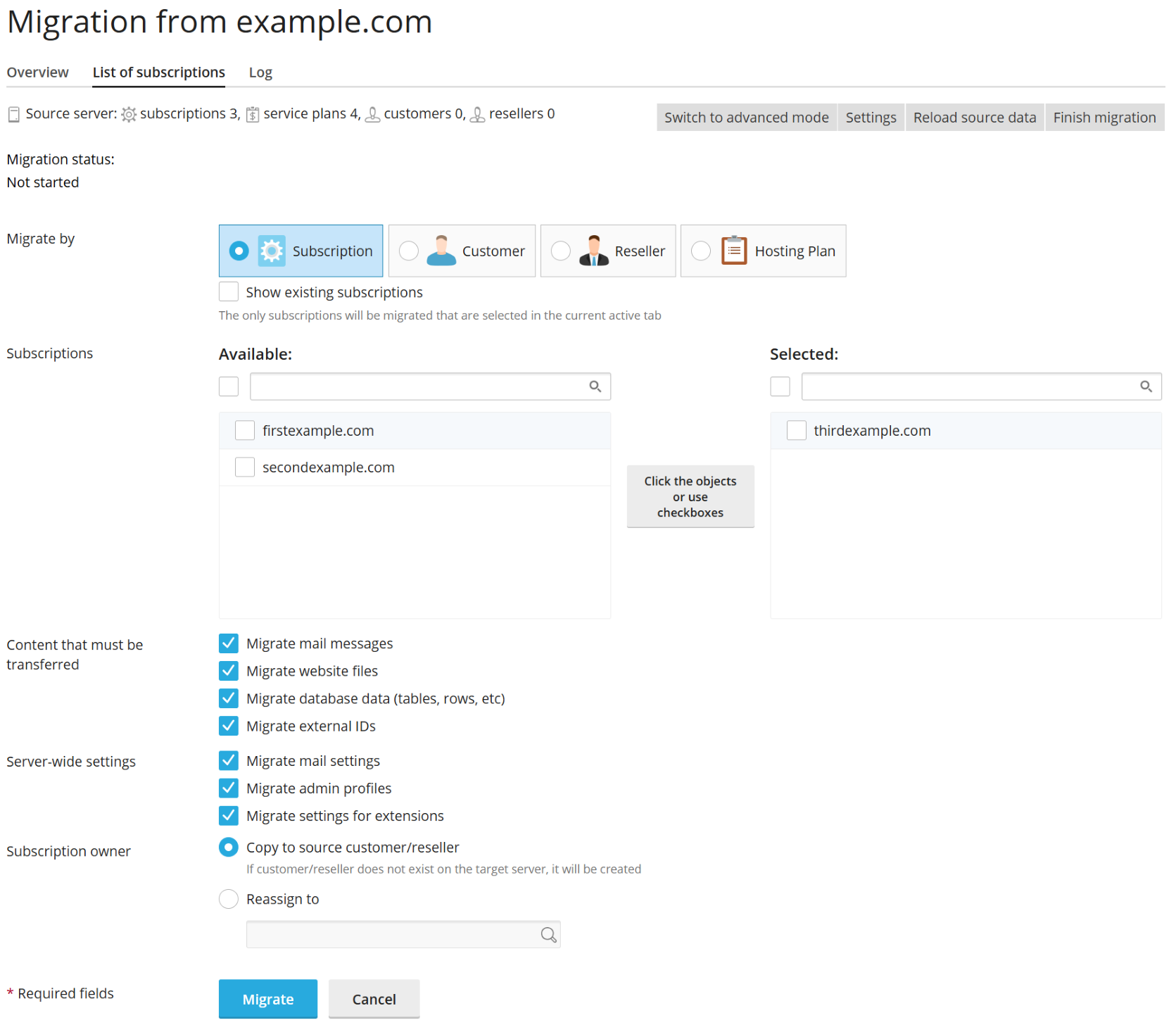Select the Reassign to radio option
This screenshot has height=1032, width=1176.
click(x=229, y=899)
